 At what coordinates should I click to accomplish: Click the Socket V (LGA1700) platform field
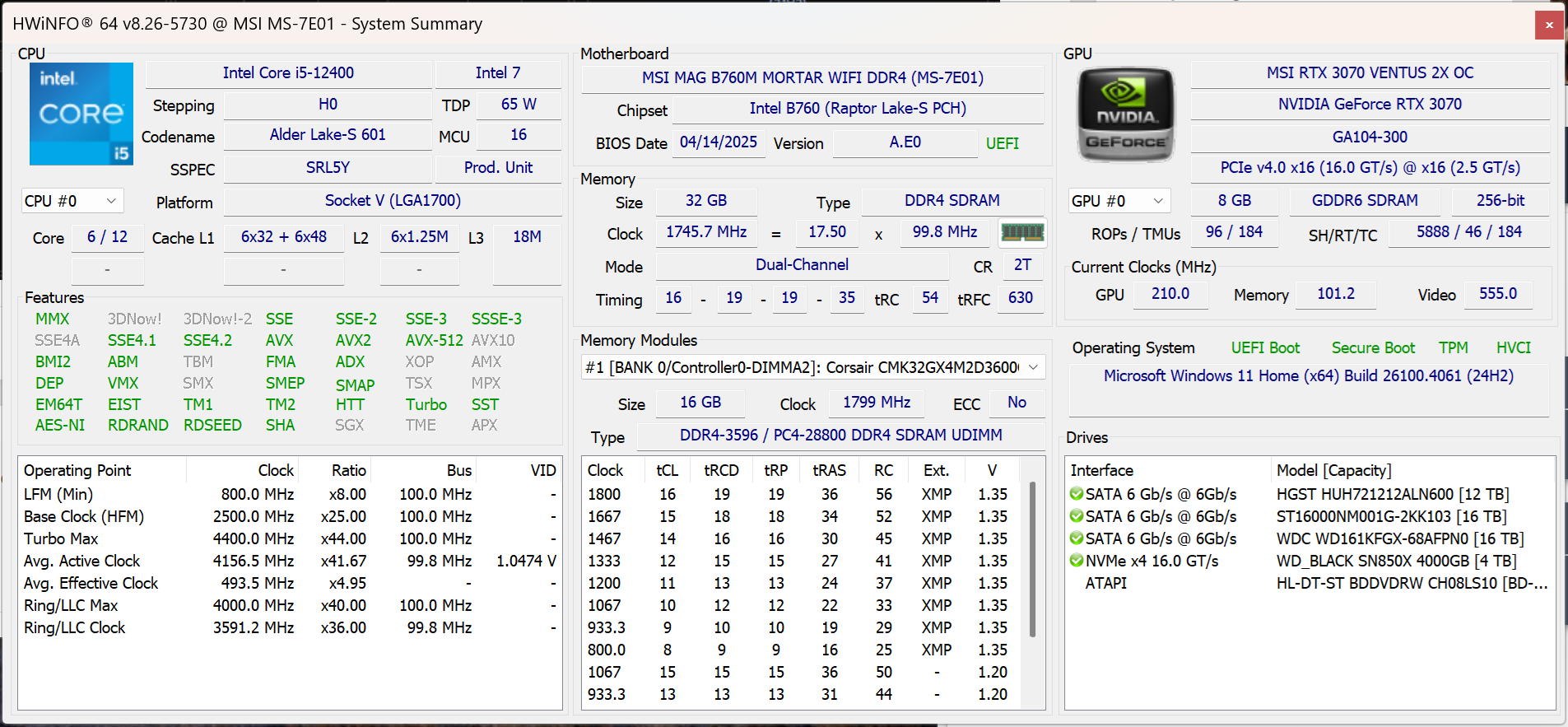click(x=393, y=201)
